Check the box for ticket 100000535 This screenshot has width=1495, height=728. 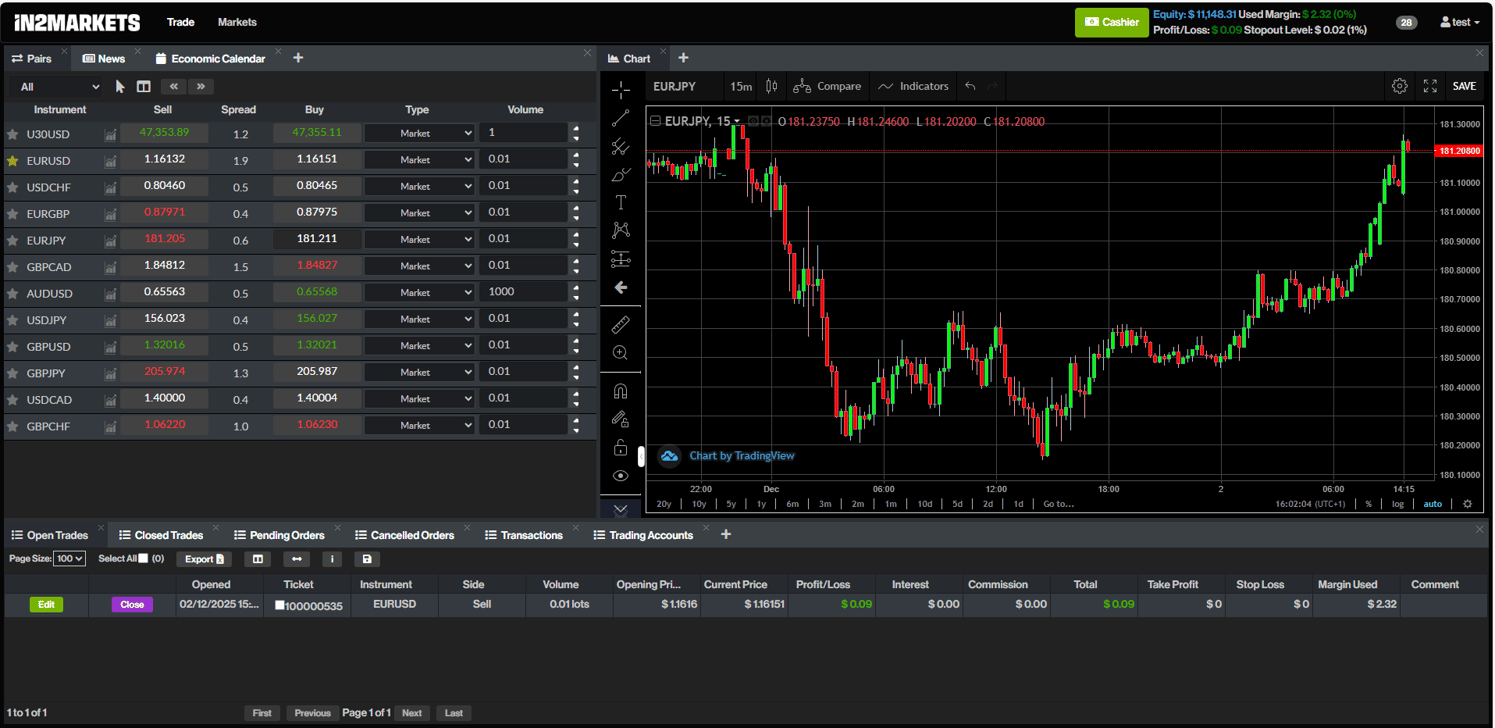point(280,605)
